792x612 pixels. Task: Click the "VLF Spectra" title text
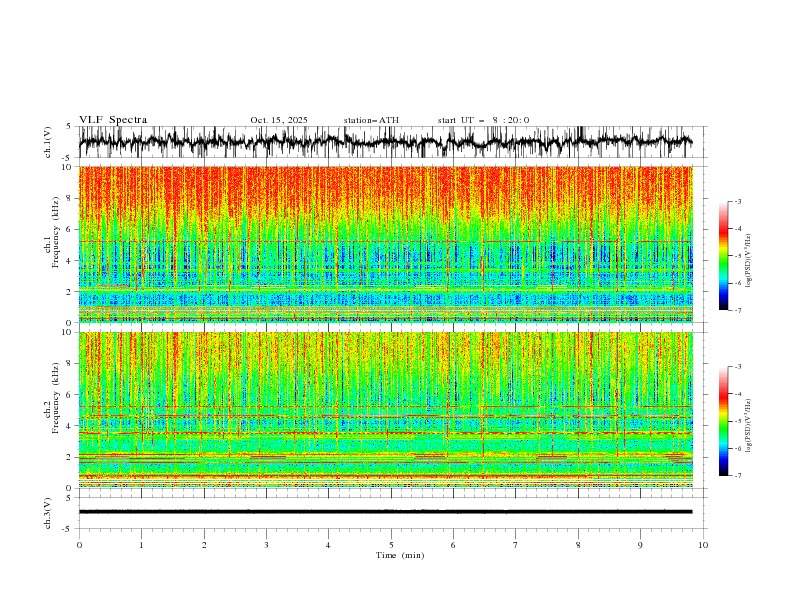click(x=113, y=120)
